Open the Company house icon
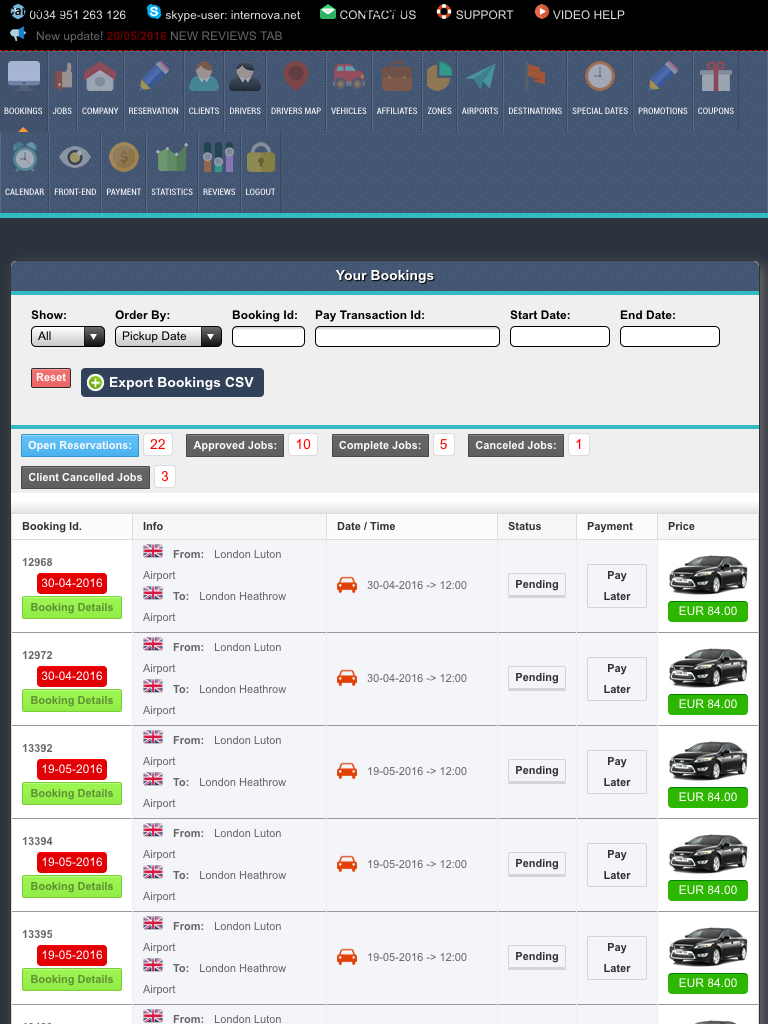The height and width of the screenshot is (1024, 768). coord(100,76)
